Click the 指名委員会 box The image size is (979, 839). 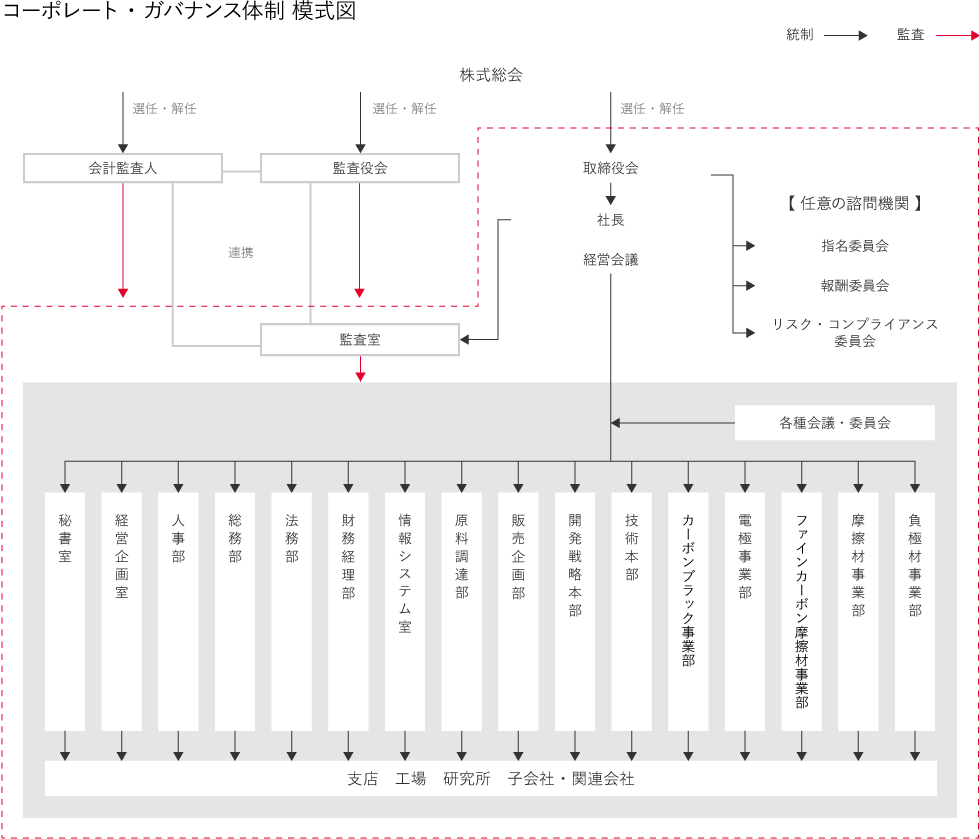click(x=854, y=246)
